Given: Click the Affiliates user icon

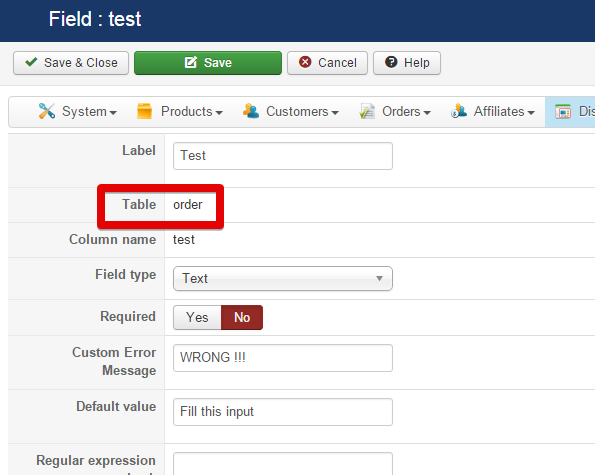Looking at the screenshot, I should coord(459,111).
